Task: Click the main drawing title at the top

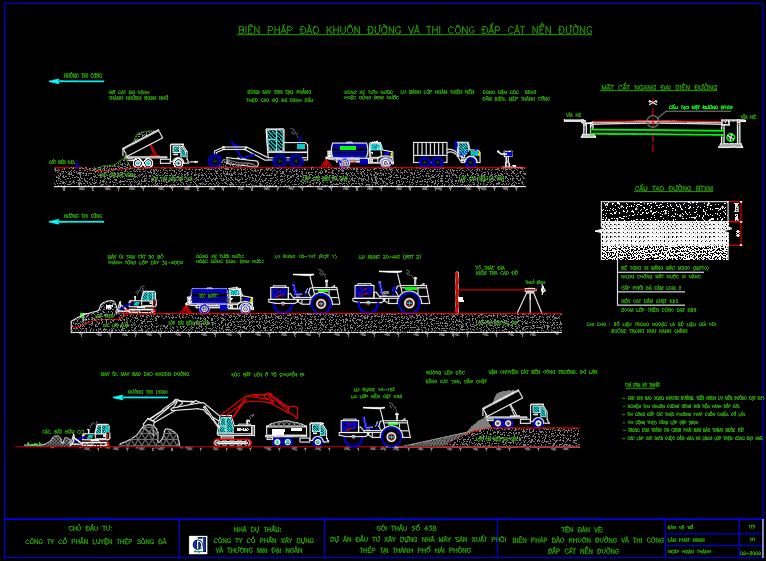Action: [x=414, y=30]
